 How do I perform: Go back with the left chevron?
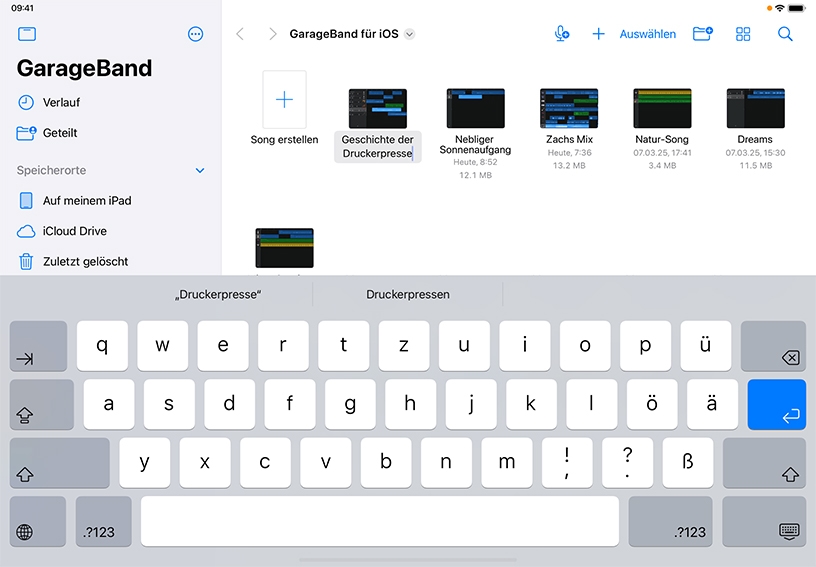click(x=240, y=34)
